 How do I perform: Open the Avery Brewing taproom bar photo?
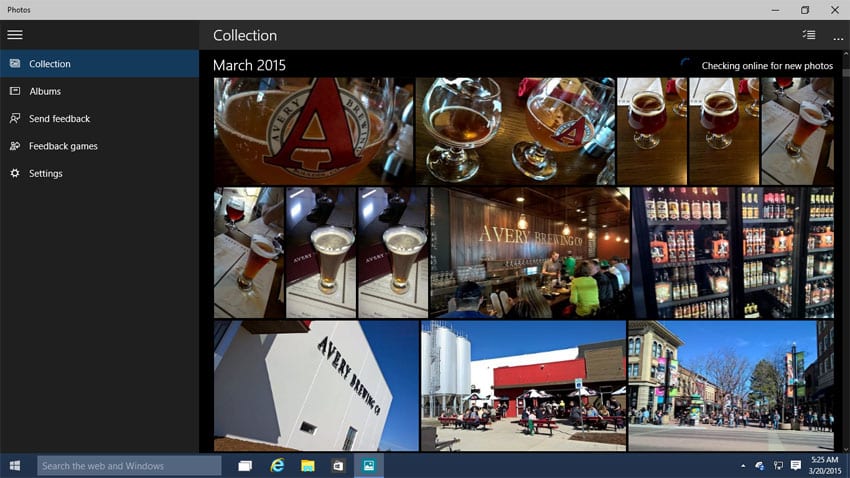pos(529,252)
